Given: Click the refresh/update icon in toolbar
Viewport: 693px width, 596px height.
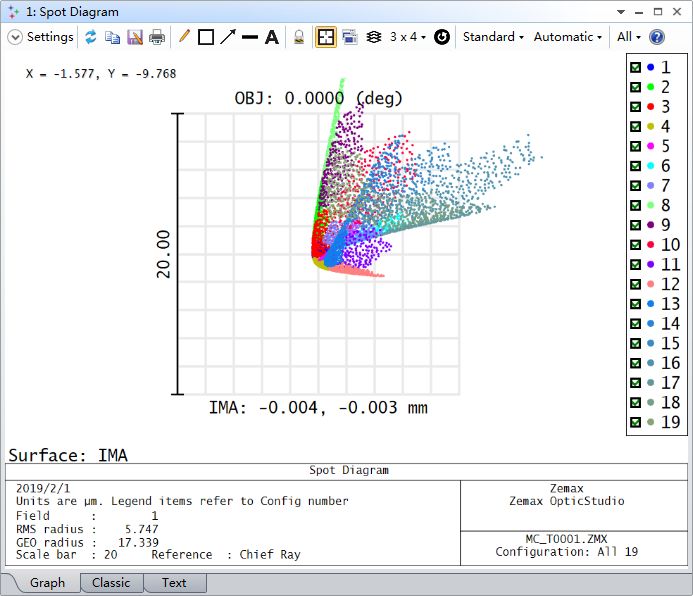Looking at the screenshot, I should tap(91, 37).
